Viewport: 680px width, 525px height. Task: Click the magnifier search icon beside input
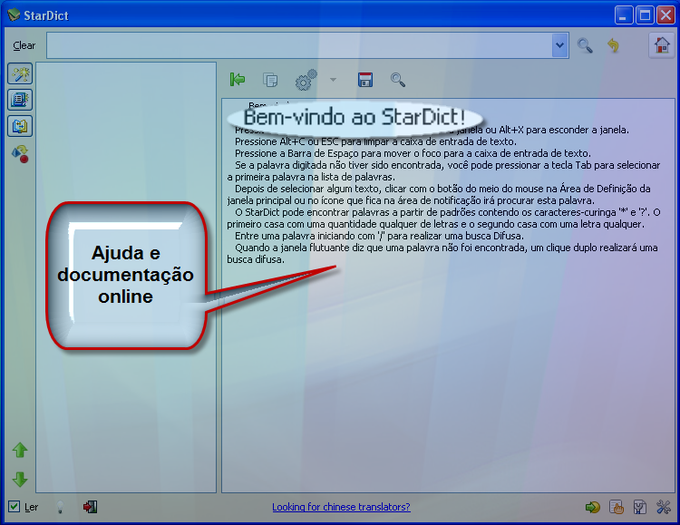tap(585, 45)
